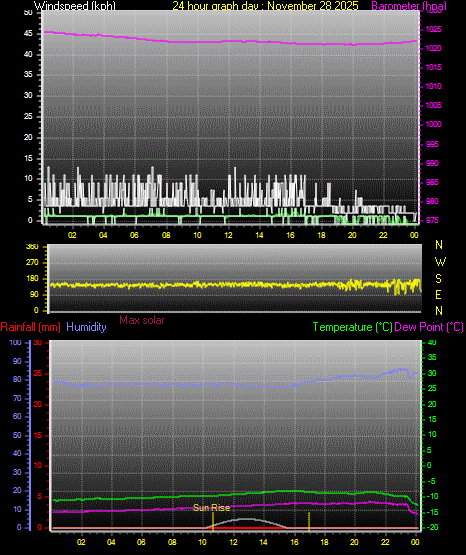466x555 pixels.
Task: Click the yellow sunset marker near 17
Action: (309, 521)
